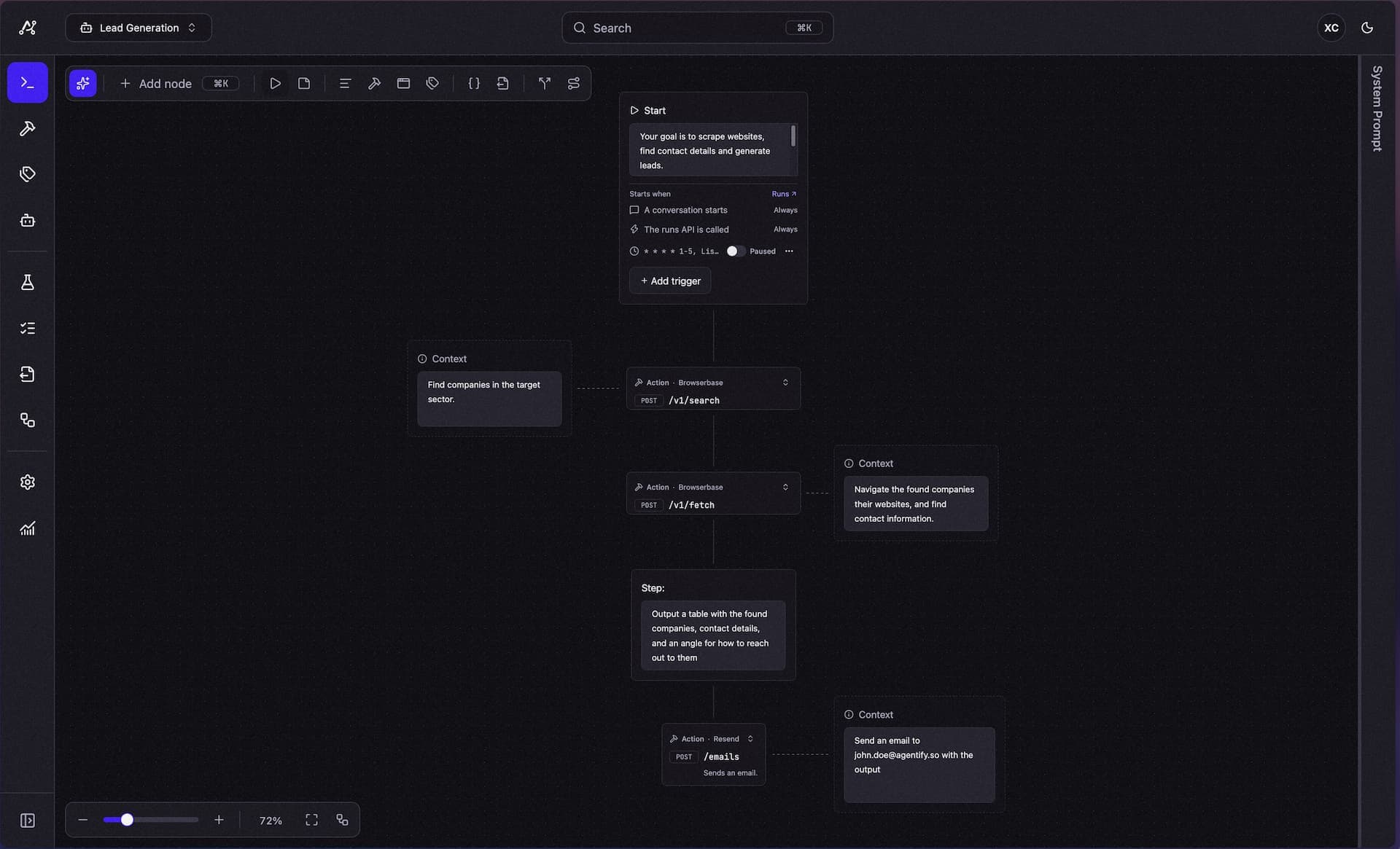Screen dimensions: 1400x849
Task: Toggle the Paused schedule trigger switch
Action: coord(735,251)
